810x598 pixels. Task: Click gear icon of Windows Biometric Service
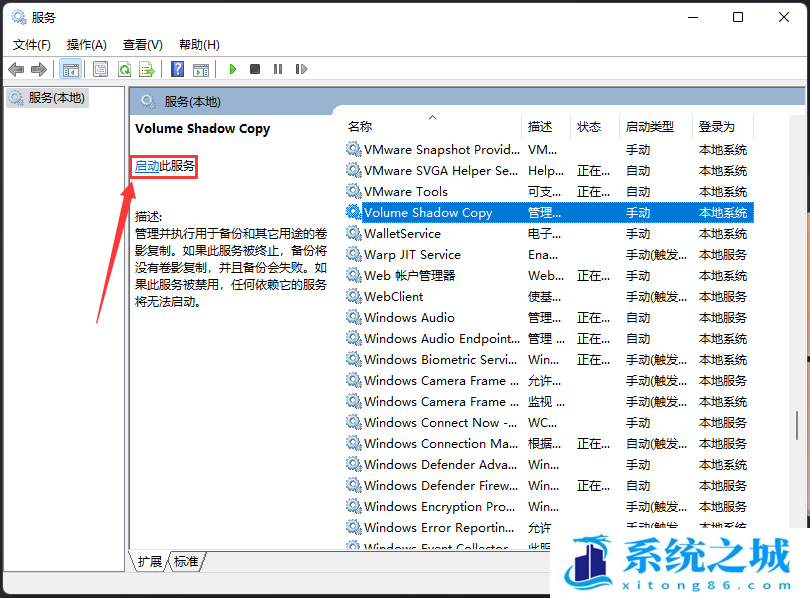pyautogui.click(x=353, y=359)
